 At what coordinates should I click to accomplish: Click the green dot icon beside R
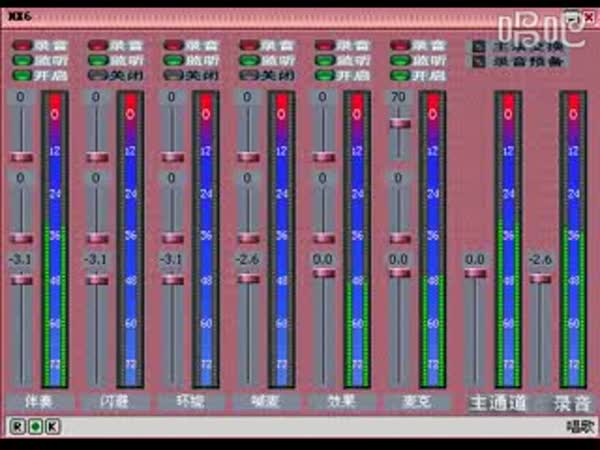(35, 425)
